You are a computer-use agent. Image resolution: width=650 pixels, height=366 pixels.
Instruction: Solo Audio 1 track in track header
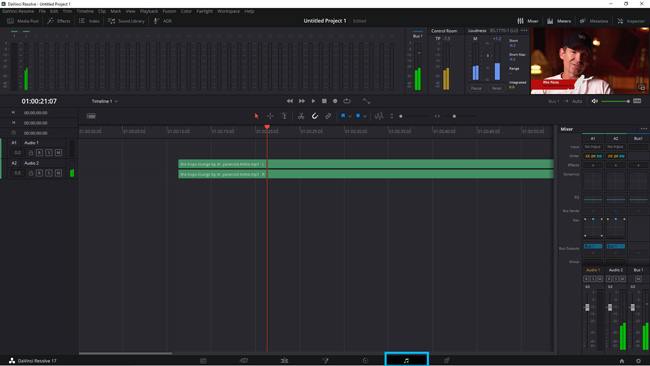point(49,153)
